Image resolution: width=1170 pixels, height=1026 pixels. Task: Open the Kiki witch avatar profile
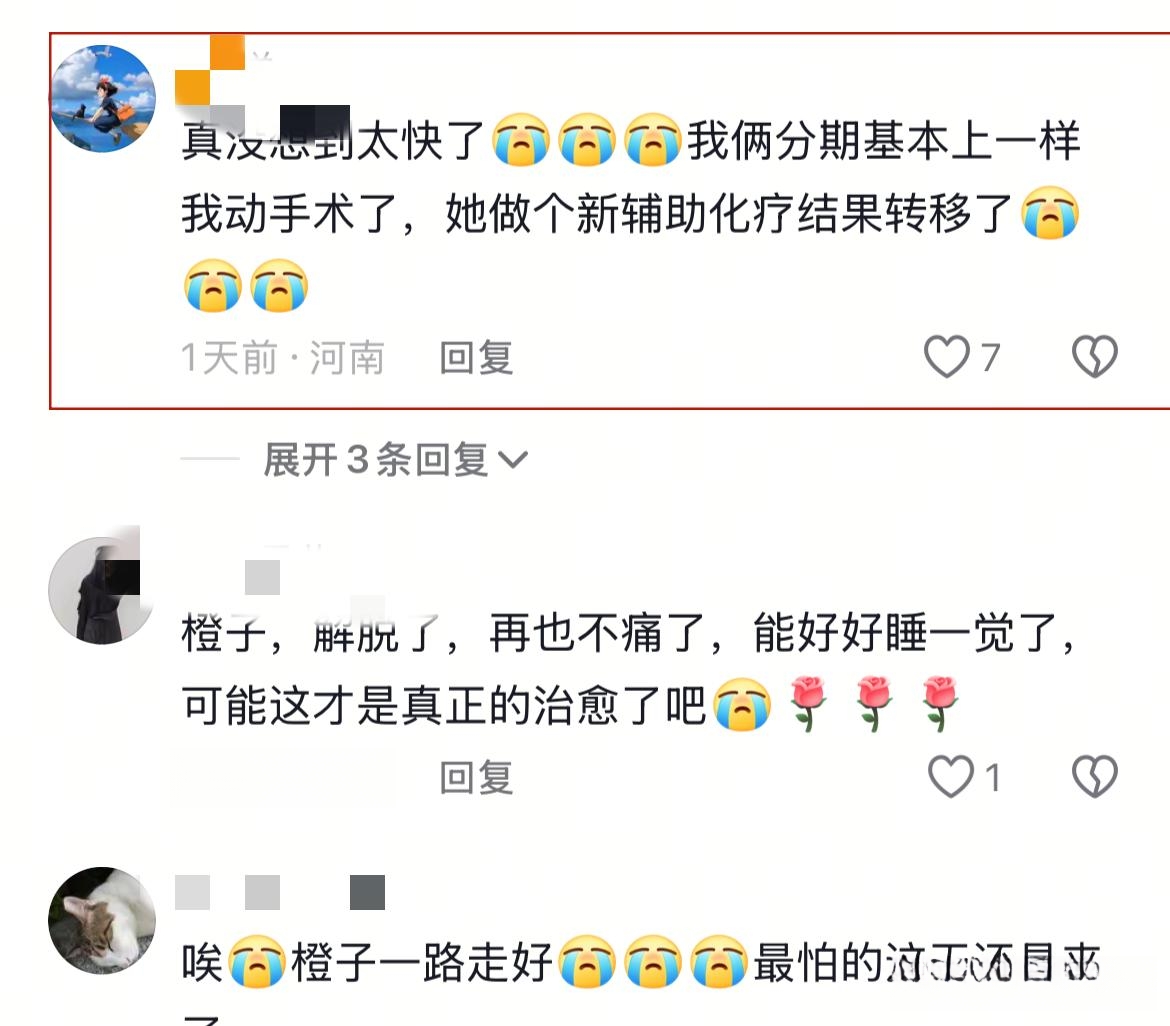(103, 98)
